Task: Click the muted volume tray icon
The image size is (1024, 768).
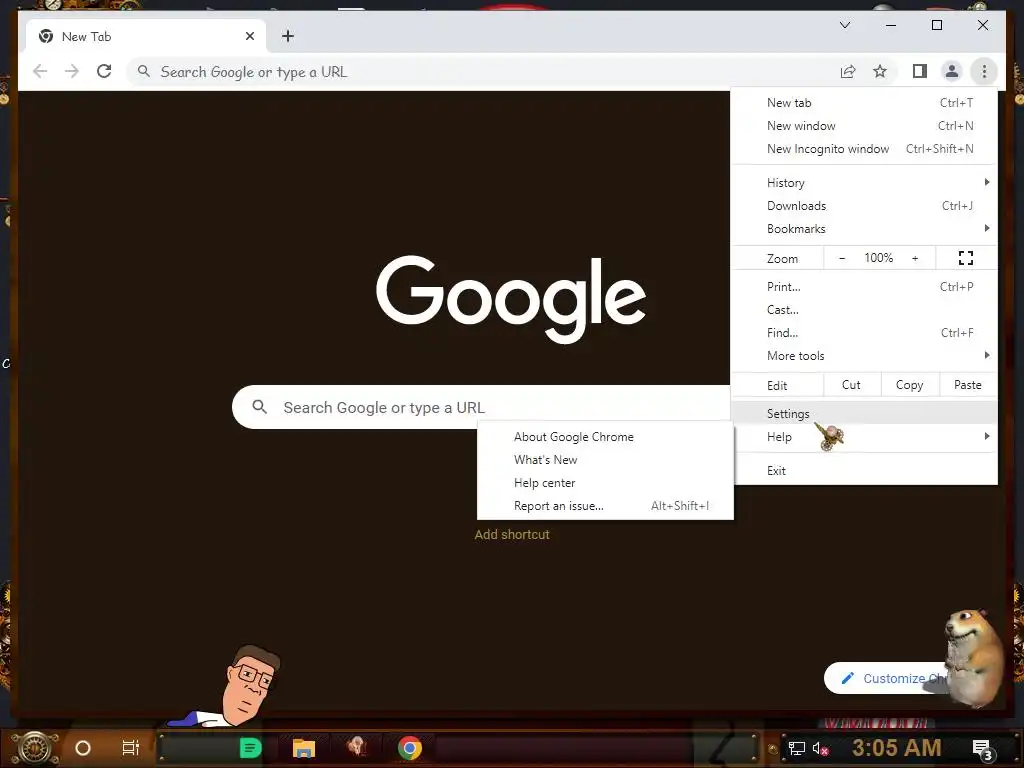Action: click(x=821, y=748)
